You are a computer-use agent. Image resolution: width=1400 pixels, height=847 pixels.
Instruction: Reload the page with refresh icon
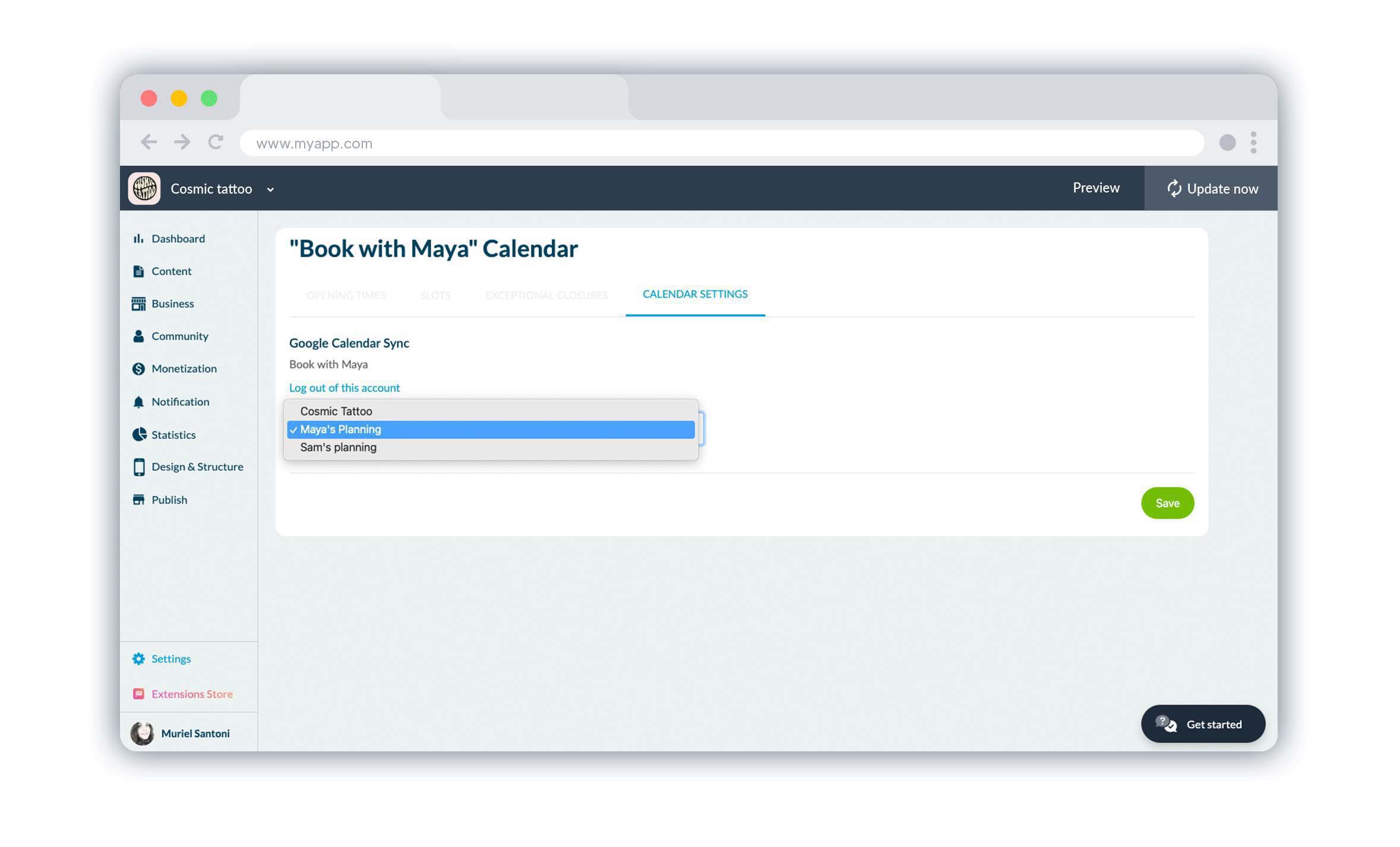click(215, 143)
